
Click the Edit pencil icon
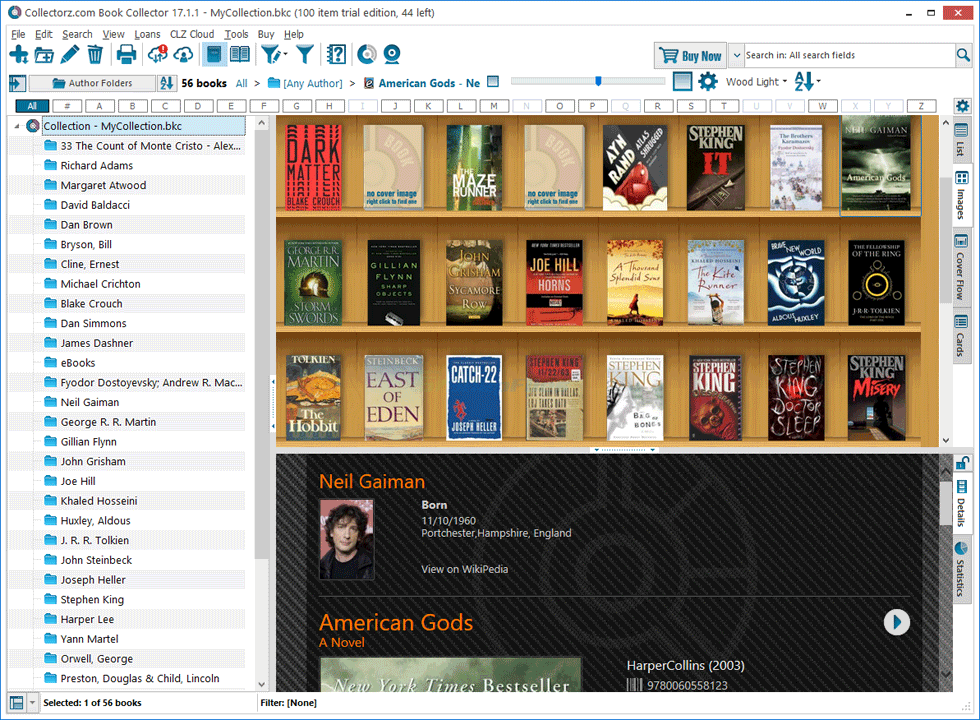click(69, 55)
